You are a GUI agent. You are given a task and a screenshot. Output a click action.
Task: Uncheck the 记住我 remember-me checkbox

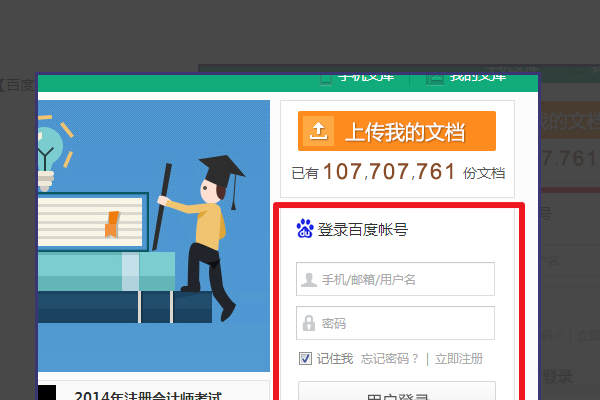point(305,359)
